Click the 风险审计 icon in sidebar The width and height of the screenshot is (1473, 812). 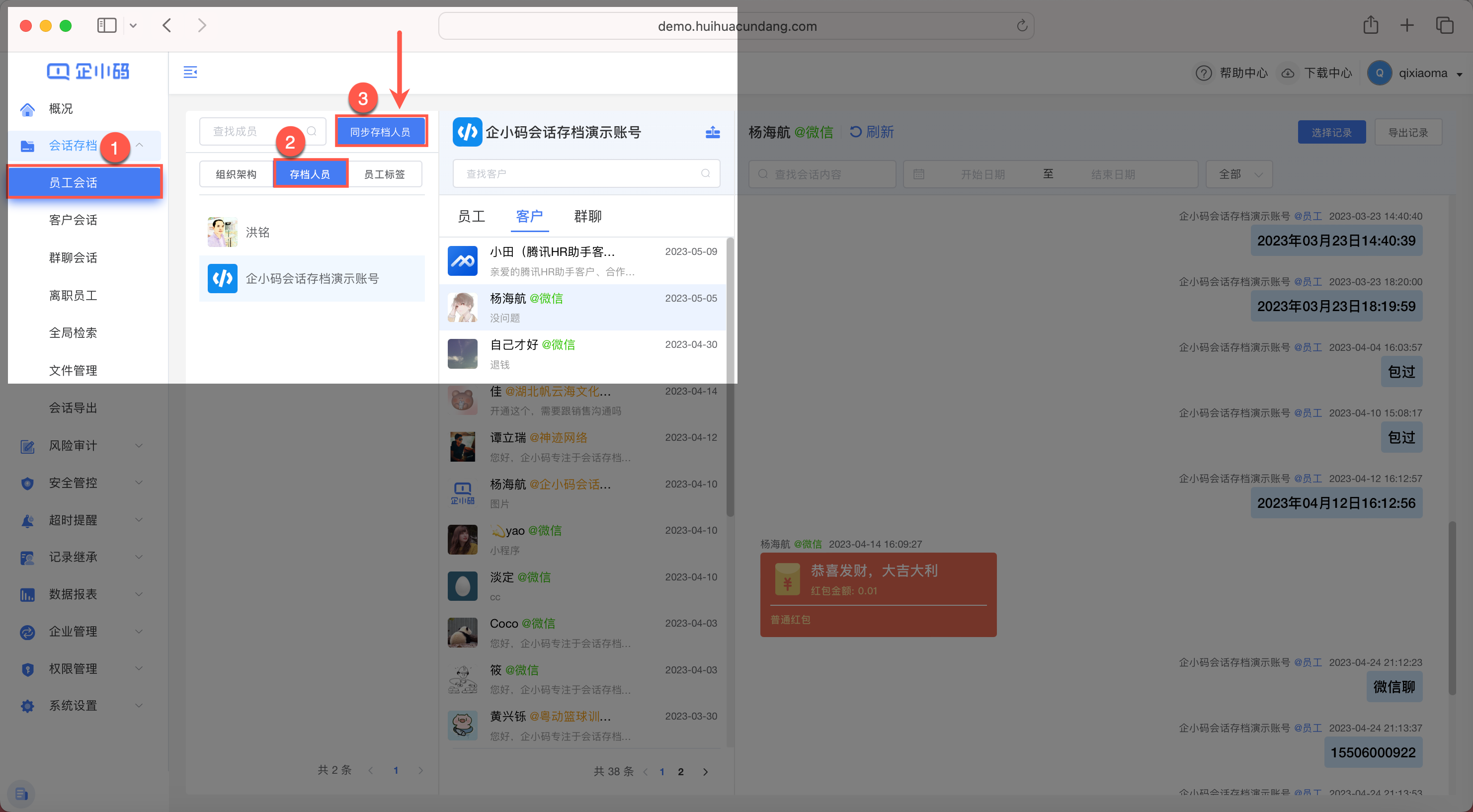pos(27,446)
